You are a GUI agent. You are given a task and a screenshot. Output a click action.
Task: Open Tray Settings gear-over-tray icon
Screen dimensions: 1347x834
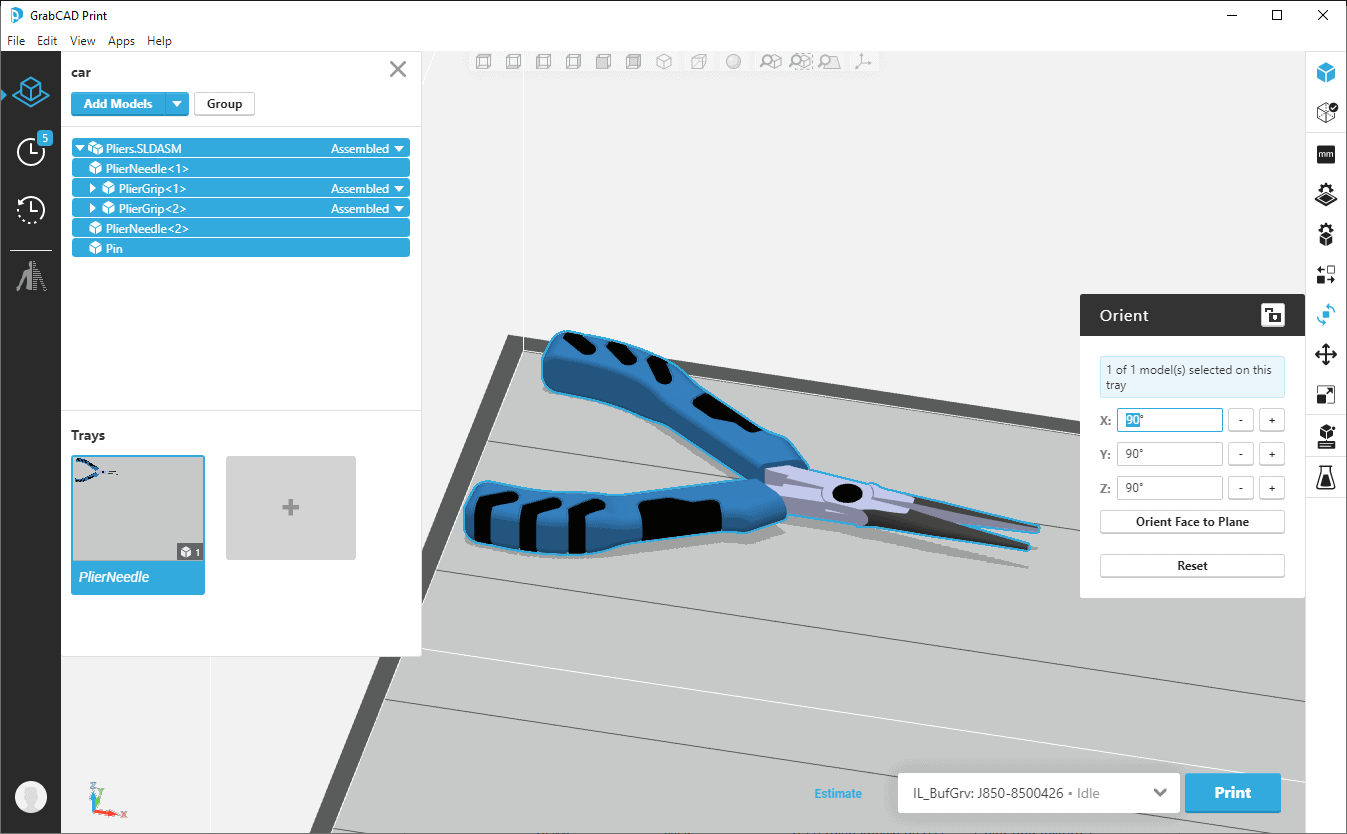[1326, 194]
